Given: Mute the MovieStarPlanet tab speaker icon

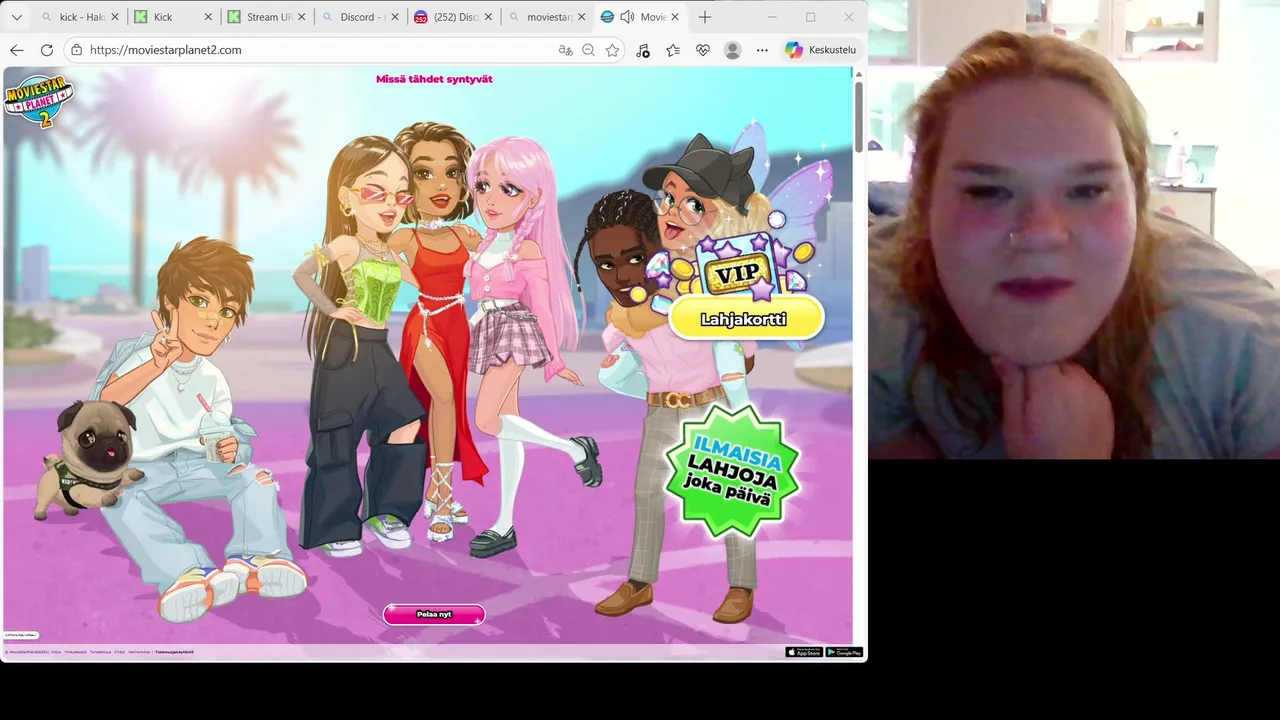Looking at the screenshot, I should (627, 17).
